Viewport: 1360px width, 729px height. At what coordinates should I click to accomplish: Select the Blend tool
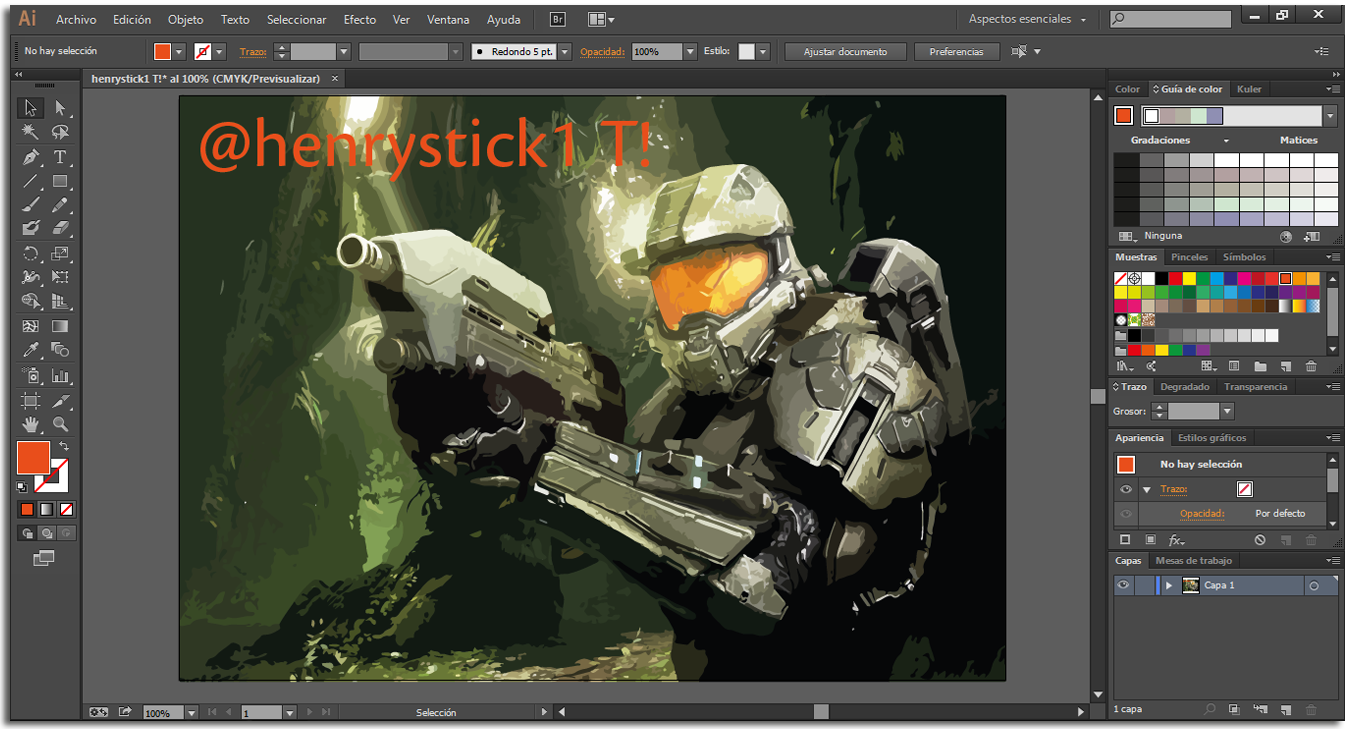coord(60,350)
